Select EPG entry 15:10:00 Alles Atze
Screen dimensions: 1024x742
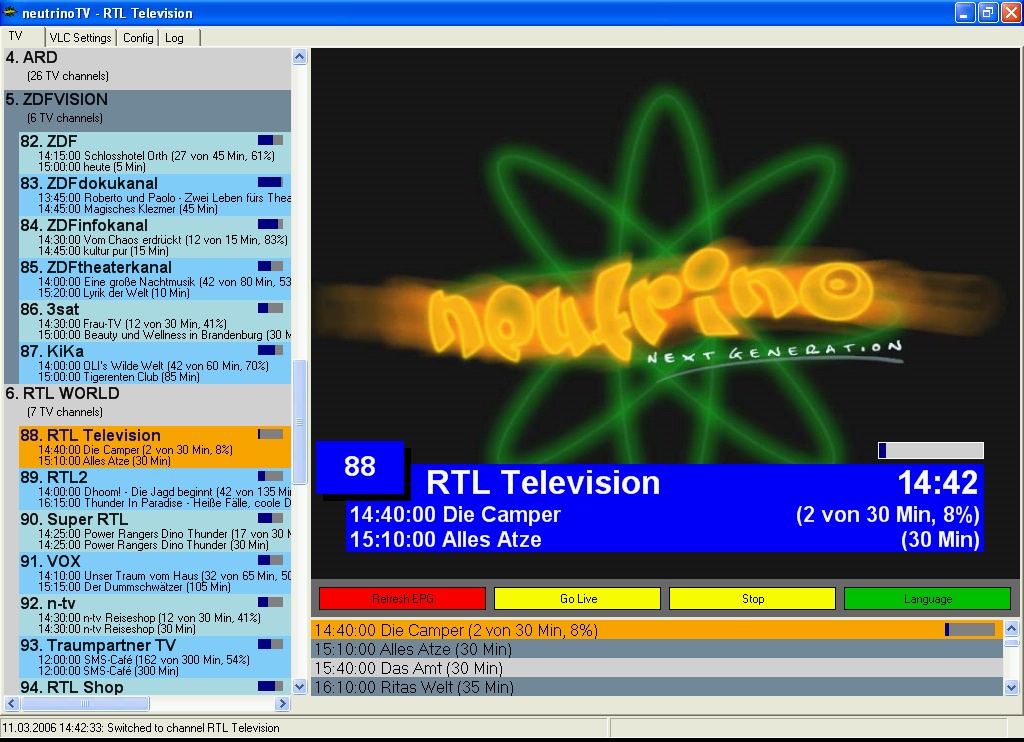[657, 649]
